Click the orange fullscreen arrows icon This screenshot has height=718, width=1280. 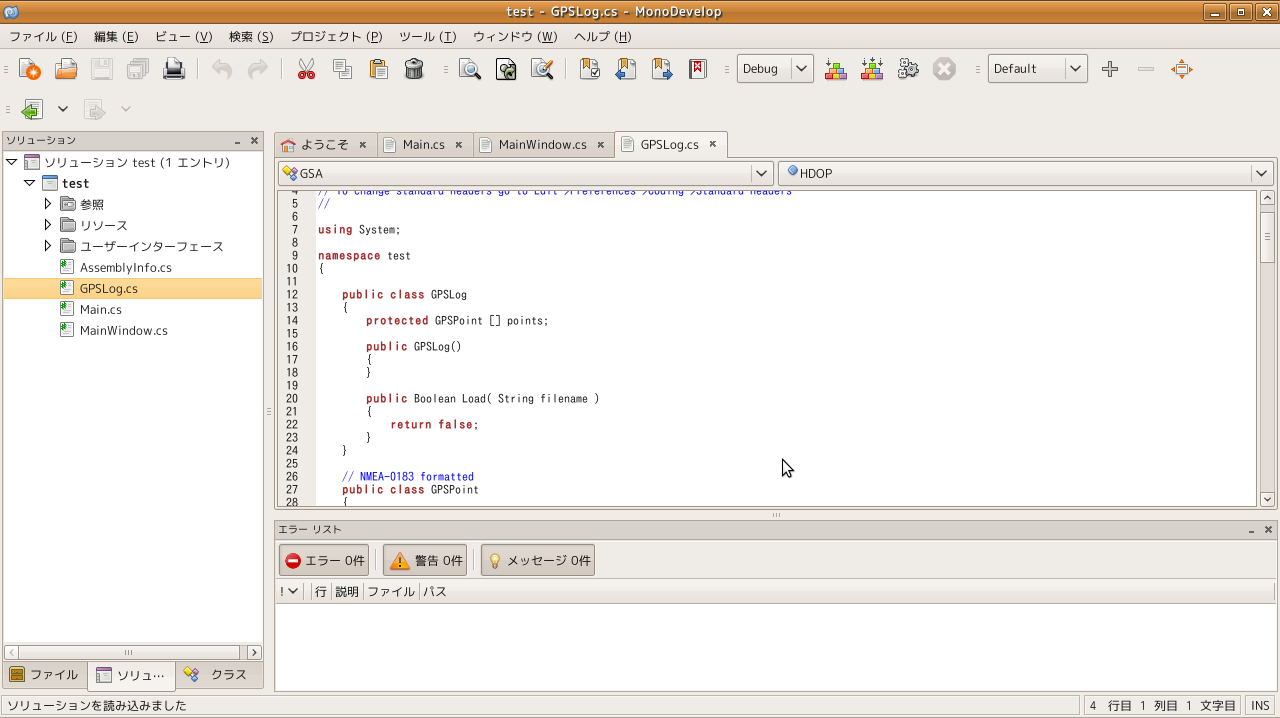[1182, 69]
